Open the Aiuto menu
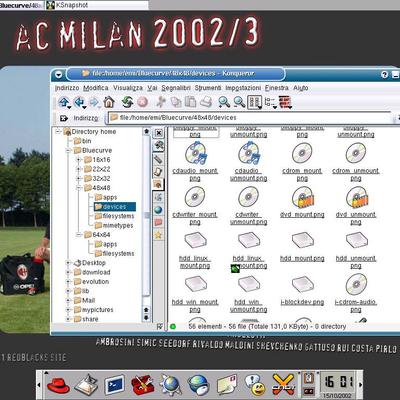The width and height of the screenshot is (400, 400). (301, 88)
